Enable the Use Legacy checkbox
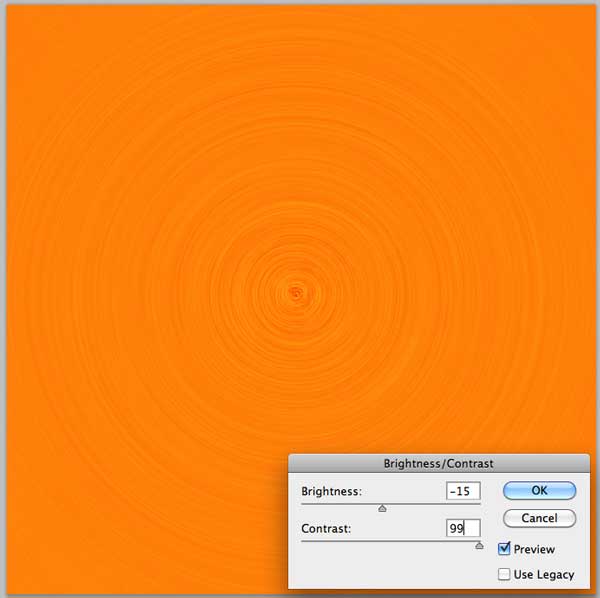Image resolution: width=600 pixels, height=598 pixels. pyautogui.click(x=504, y=574)
